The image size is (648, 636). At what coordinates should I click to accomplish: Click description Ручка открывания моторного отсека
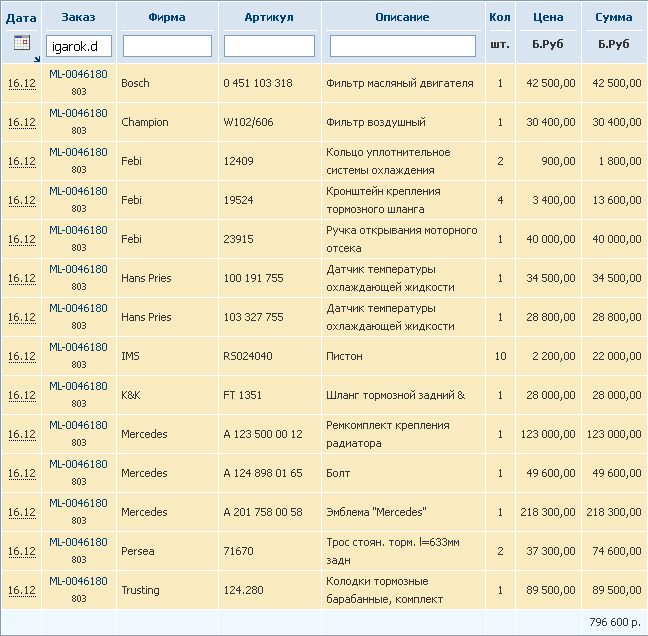tap(402, 239)
